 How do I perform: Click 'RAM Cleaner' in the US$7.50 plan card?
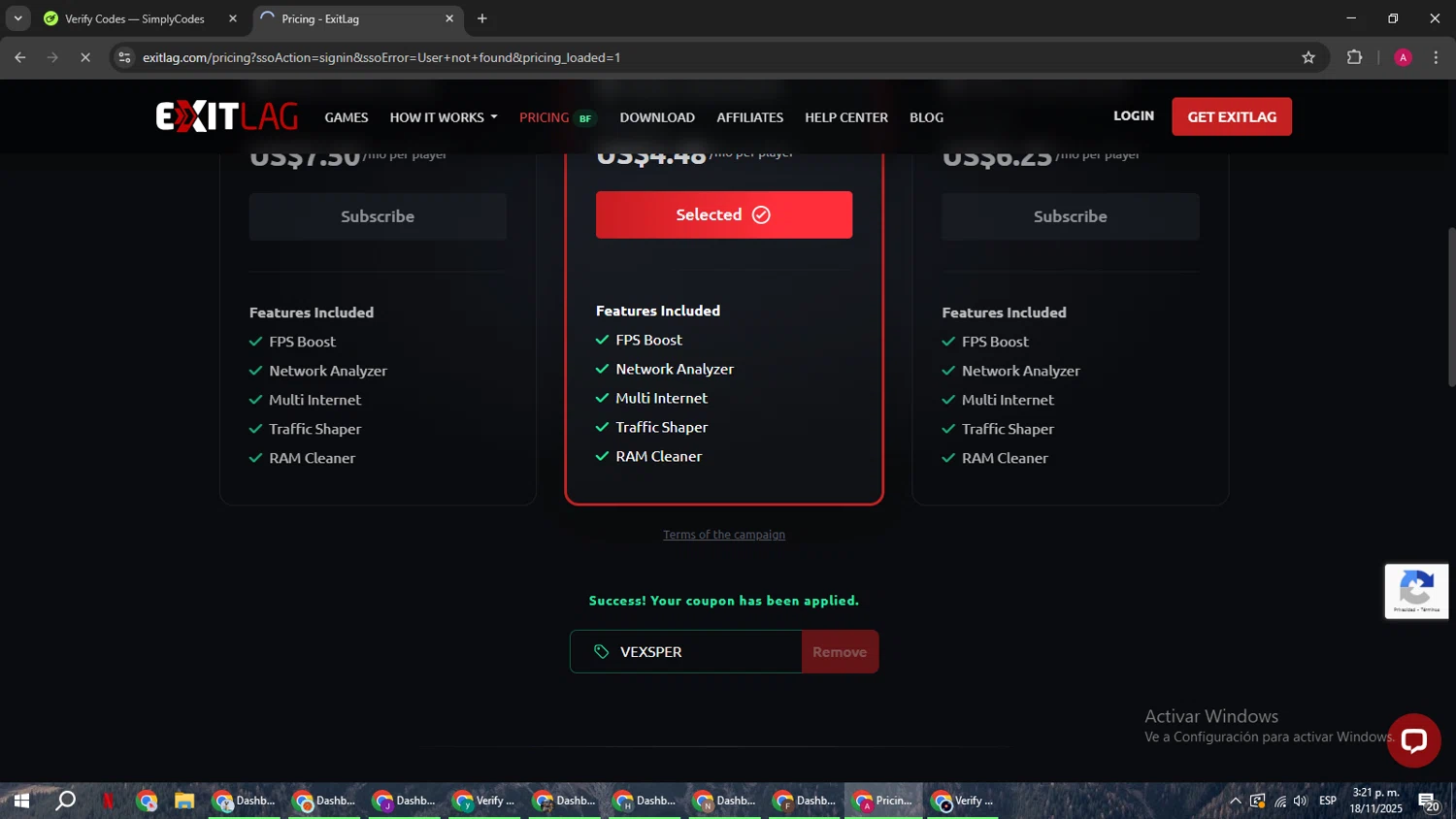312,458
